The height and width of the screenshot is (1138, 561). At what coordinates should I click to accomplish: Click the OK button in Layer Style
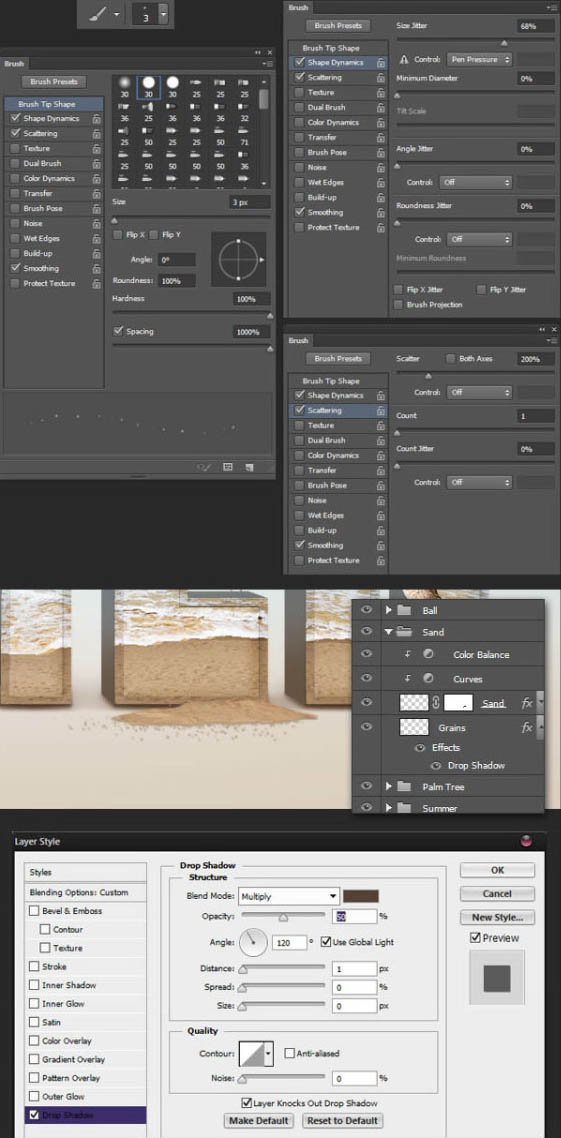coord(497,869)
